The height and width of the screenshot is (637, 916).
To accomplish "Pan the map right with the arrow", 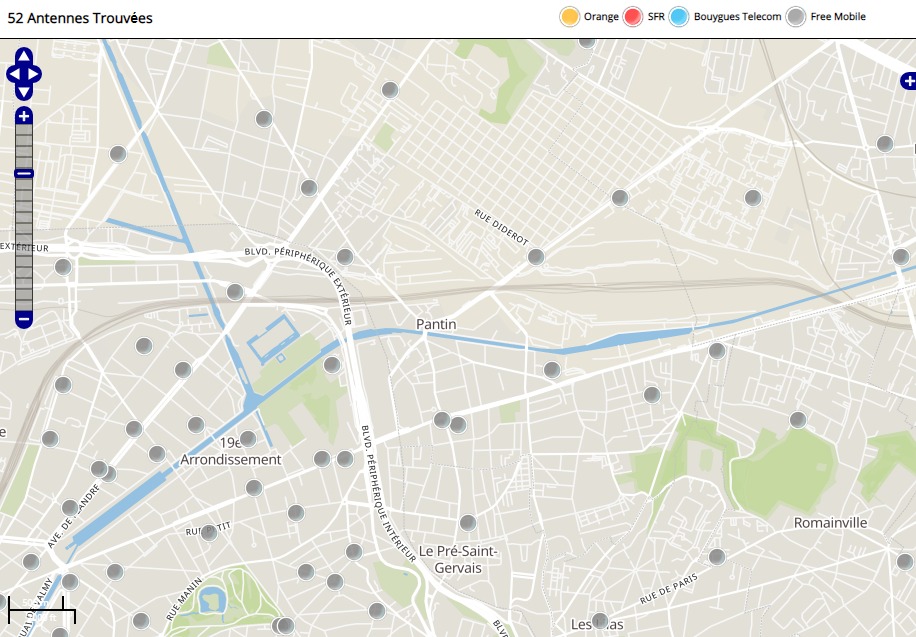I will click(x=35, y=74).
